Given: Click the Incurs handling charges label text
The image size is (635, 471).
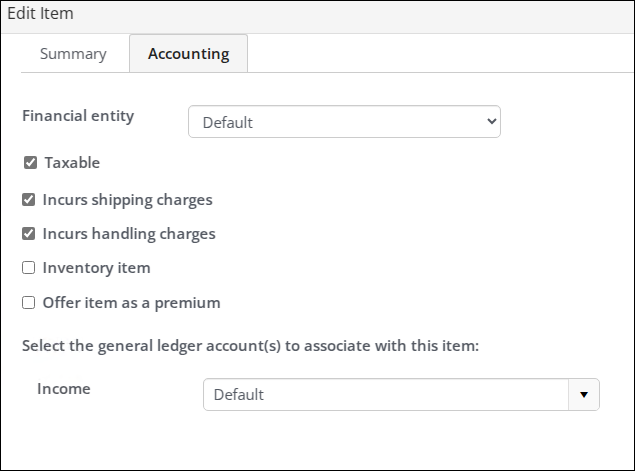Looking at the screenshot, I should pyautogui.click(x=128, y=234).
